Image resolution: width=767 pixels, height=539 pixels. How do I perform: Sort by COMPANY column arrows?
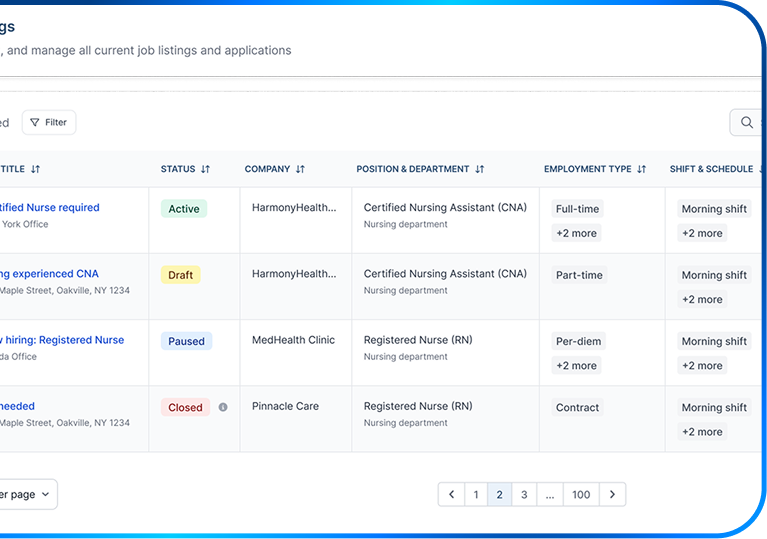[x=300, y=169]
